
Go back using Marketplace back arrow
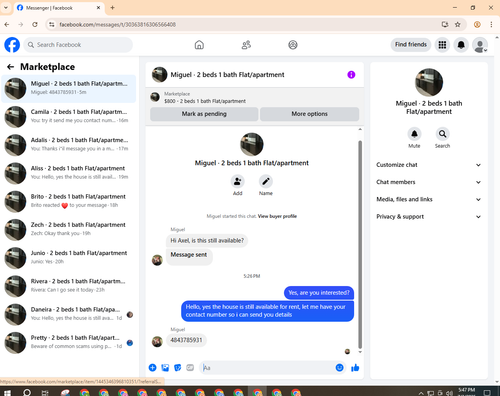[10, 67]
